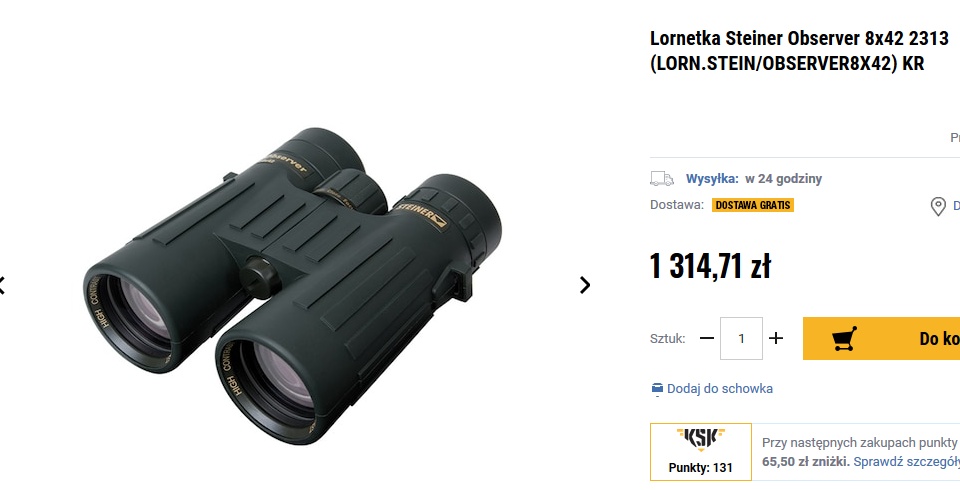This screenshot has height=490, width=960.
Task: Show previous product image with left arrow
Action: point(2,285)
